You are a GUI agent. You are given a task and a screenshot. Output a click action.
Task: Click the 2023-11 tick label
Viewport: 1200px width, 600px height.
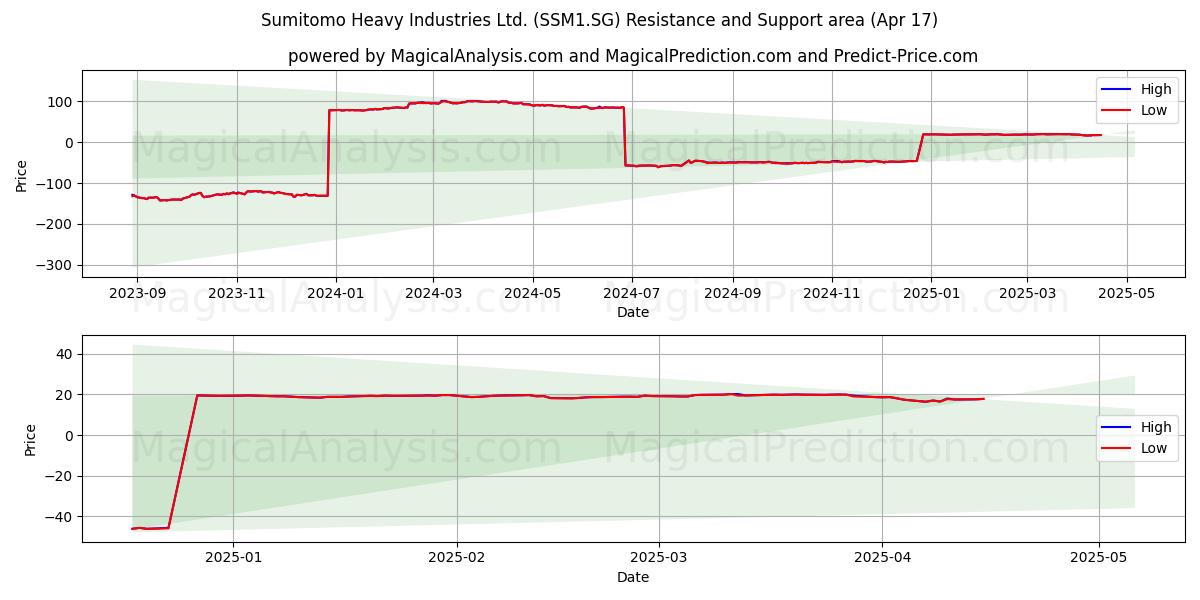pos(236,294)
